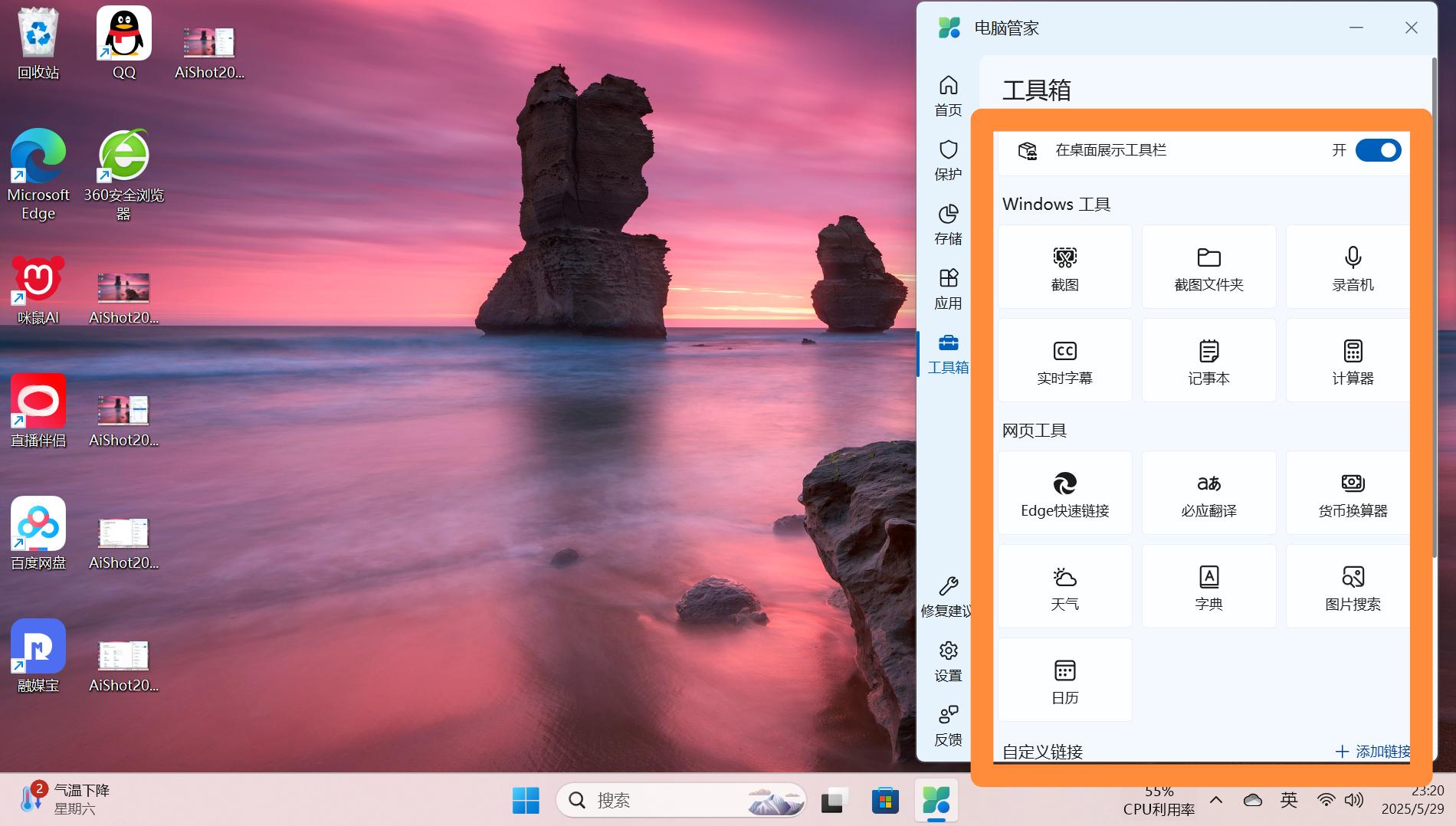Click the Windows Start button on taskbar
1456x826 pixels.
coord(526,801)
